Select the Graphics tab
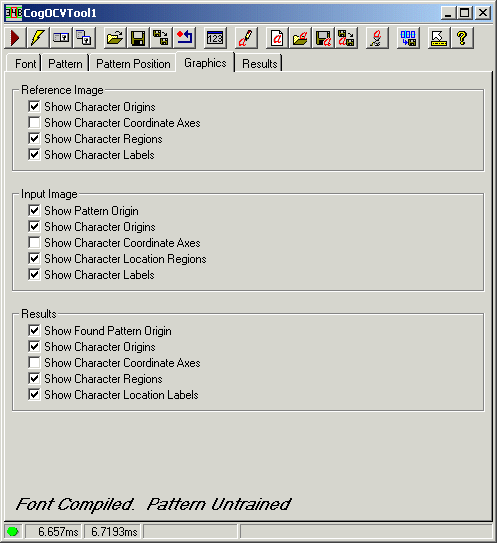The width and height of the screenshot is (497, 543). click(205, 63)
